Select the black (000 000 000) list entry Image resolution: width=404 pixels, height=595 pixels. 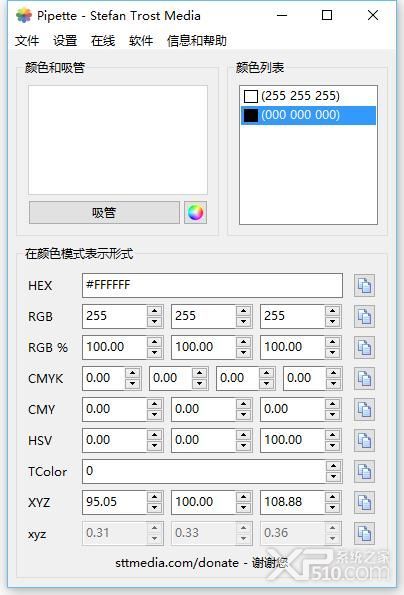pos(308,115)
